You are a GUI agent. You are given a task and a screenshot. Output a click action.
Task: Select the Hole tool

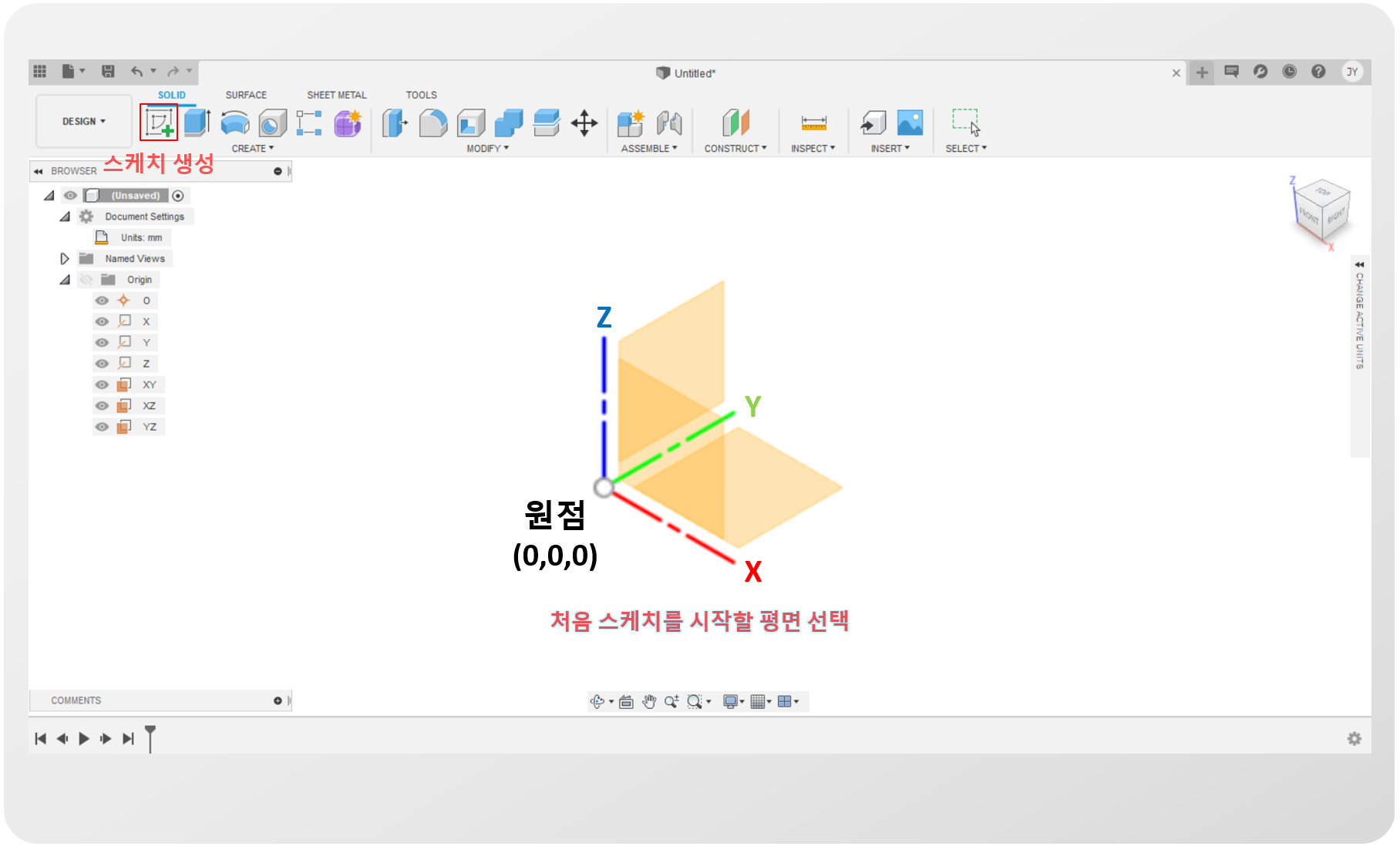pos(272,123)
